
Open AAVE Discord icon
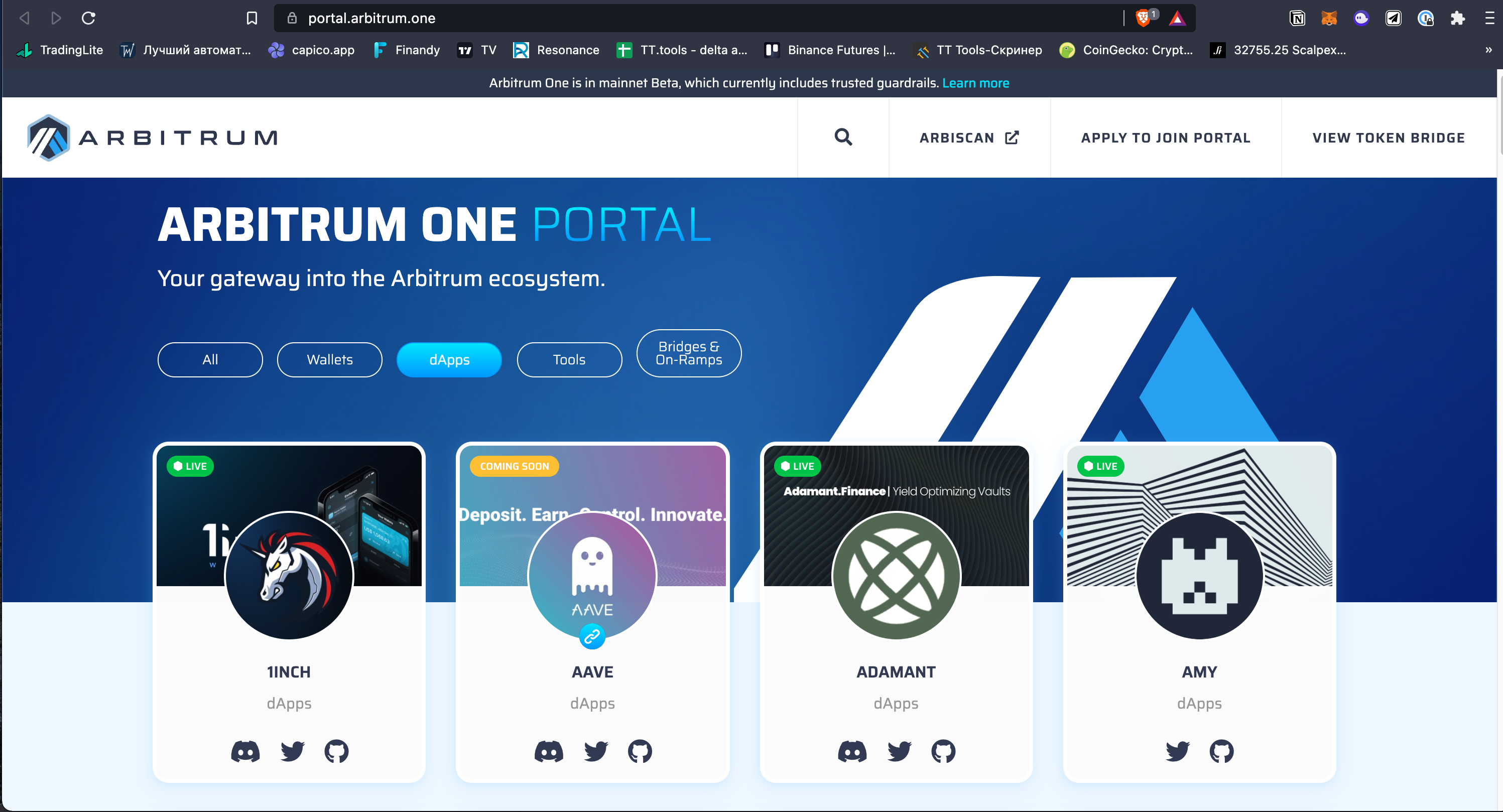[x=549, y=751]
